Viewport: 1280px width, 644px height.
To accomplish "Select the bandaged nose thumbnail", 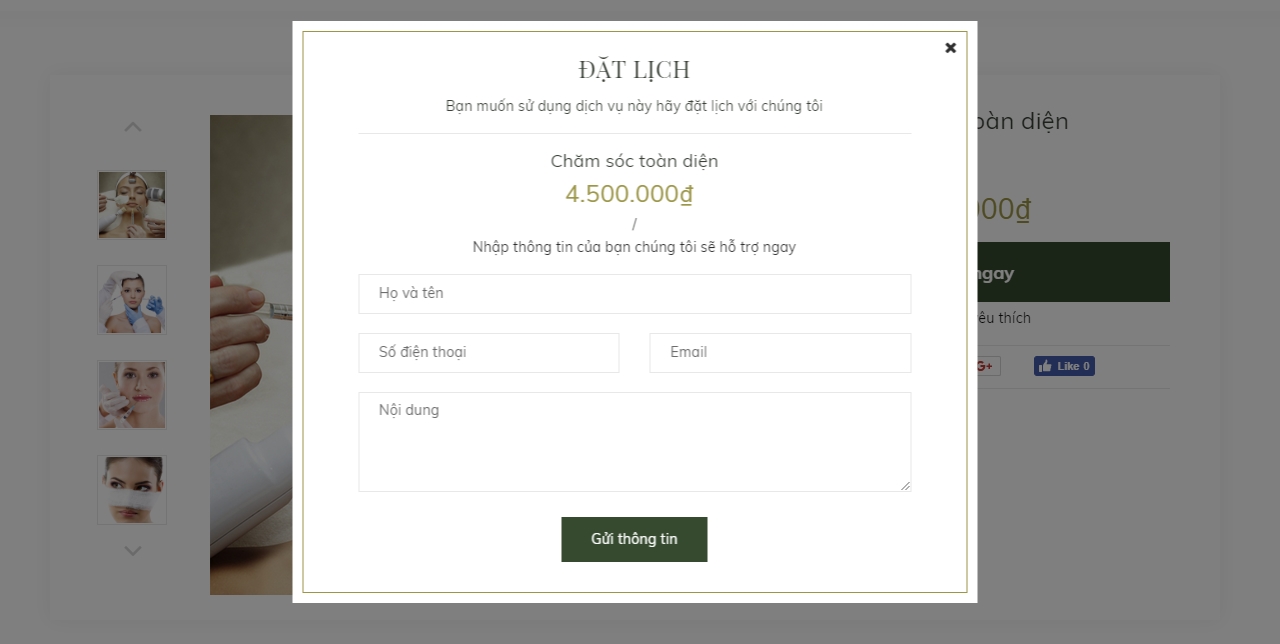I will [132, 490].
